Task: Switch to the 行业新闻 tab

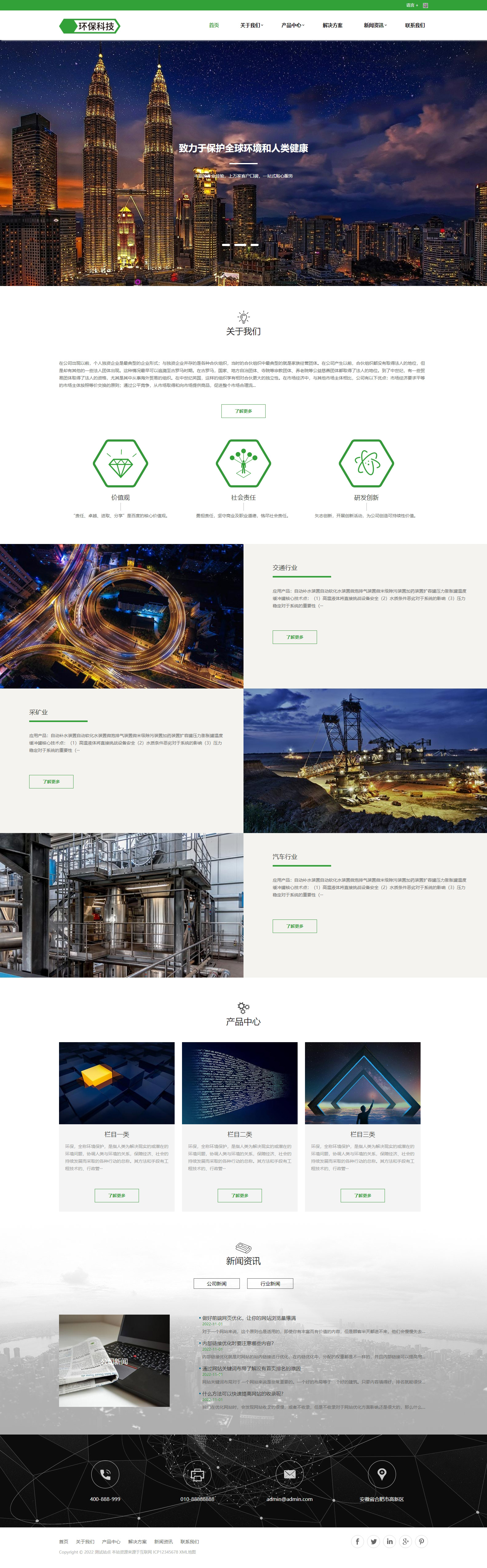Action: [x=270, y=1283]
